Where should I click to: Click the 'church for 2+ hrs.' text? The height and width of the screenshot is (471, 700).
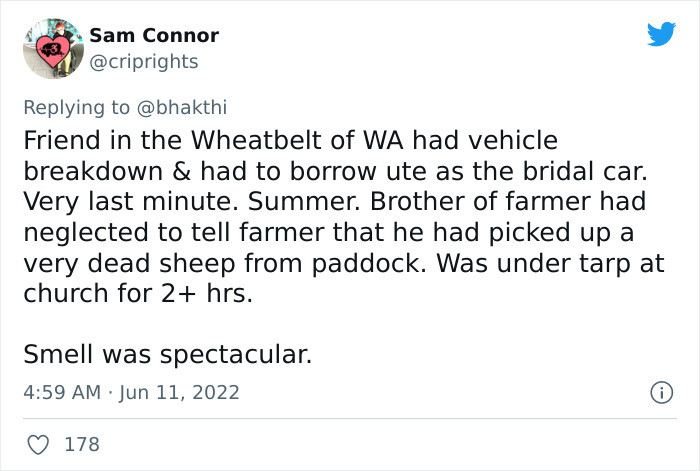pyautogui.click(x=138, y=294)
